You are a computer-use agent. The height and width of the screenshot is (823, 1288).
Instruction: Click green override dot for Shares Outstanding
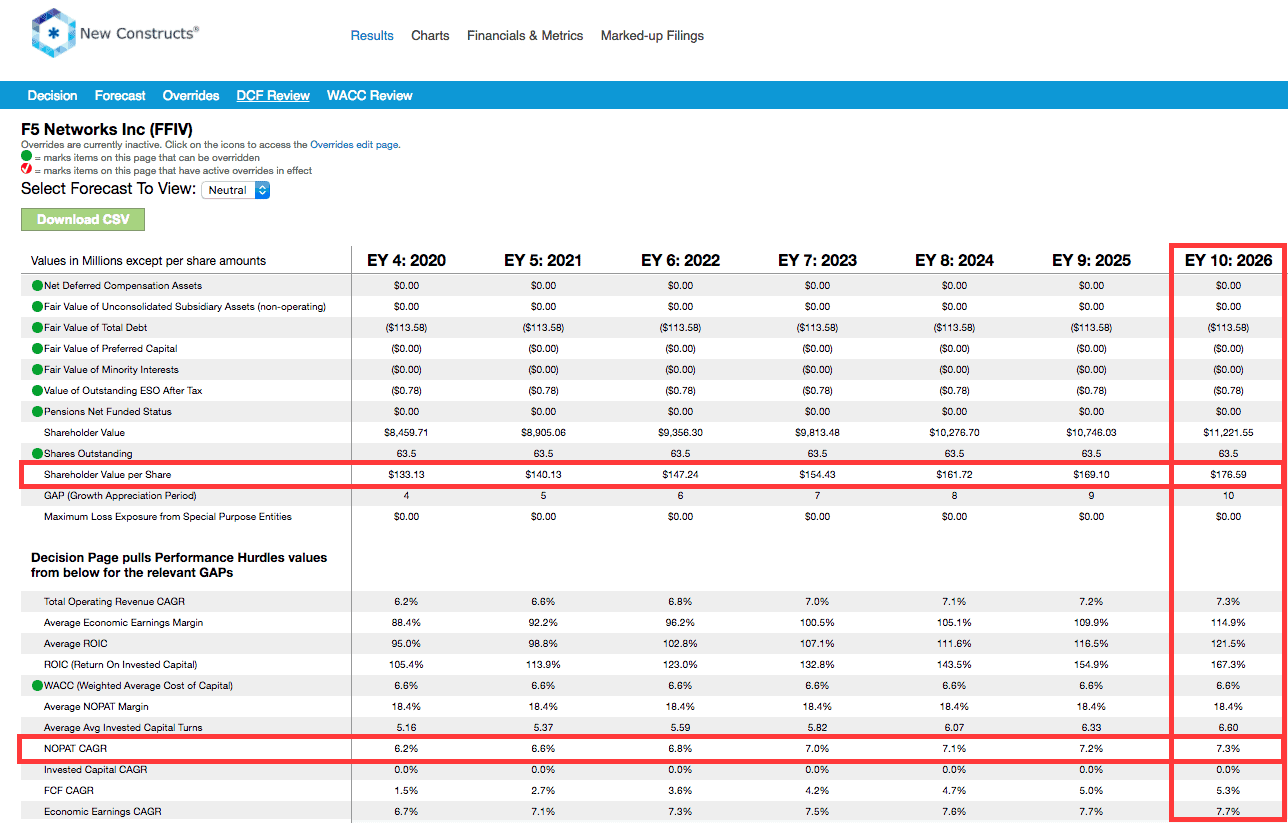37,454
